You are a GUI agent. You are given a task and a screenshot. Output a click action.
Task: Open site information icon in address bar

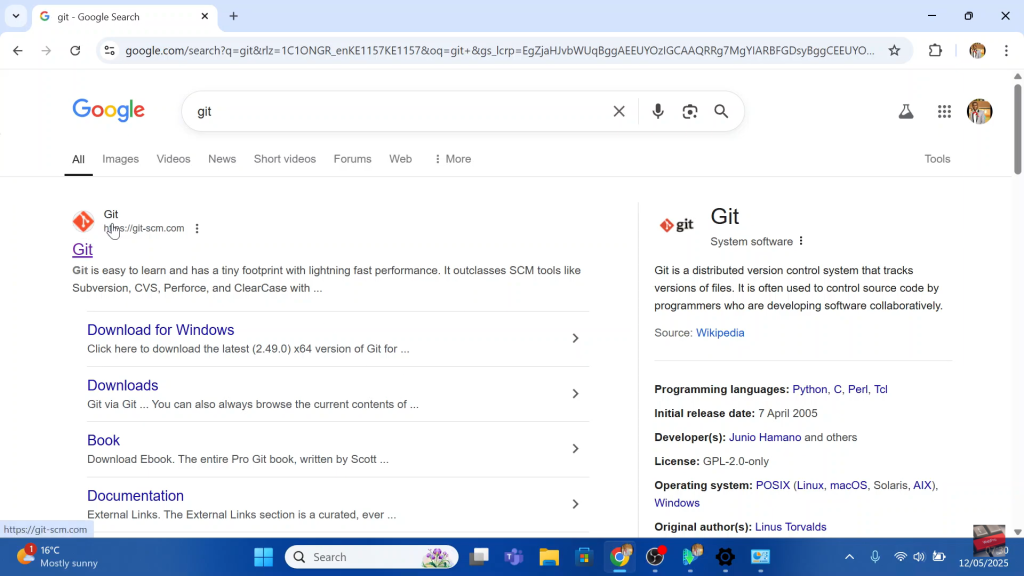click(110, 50)
